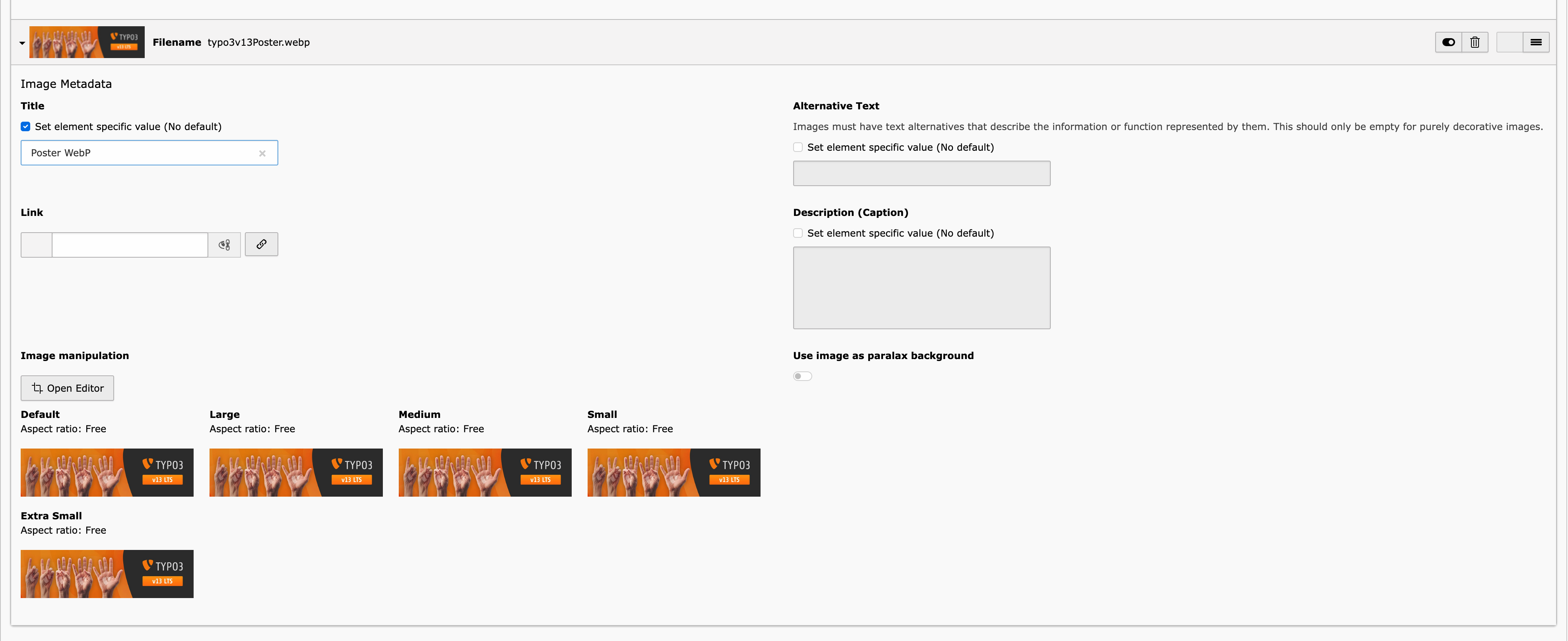Toggle visibility using the switch icon in header
The width and height of the screenshot is (1568, 641).
click(x=1449, y=42)
